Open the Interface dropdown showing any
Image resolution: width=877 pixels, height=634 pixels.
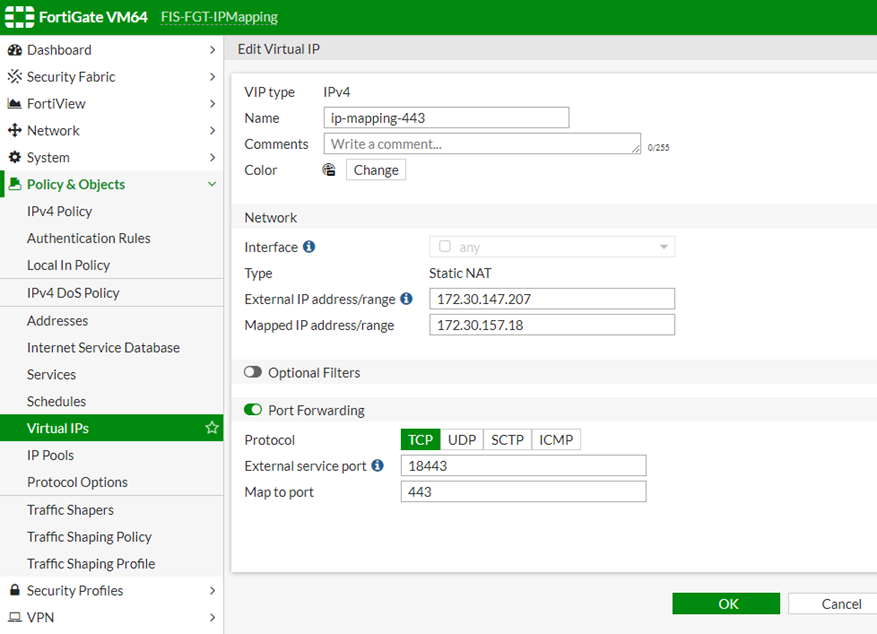pos(552,247)
